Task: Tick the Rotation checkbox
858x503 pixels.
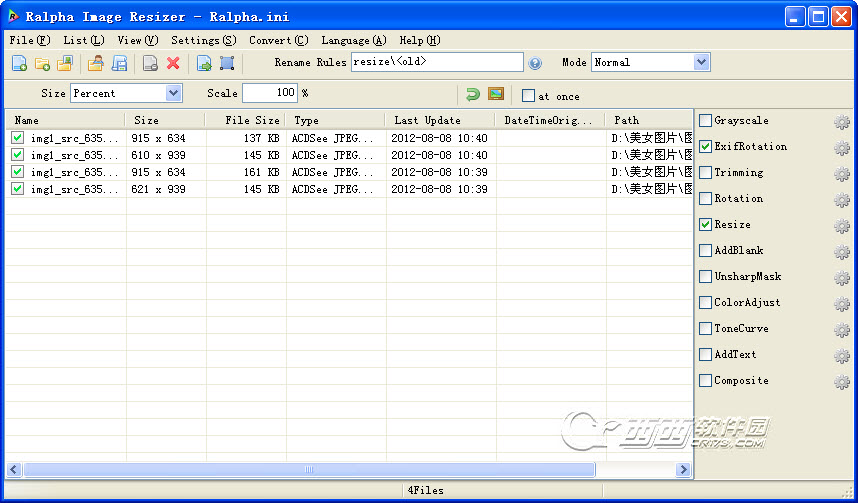Action: [706, 198]
